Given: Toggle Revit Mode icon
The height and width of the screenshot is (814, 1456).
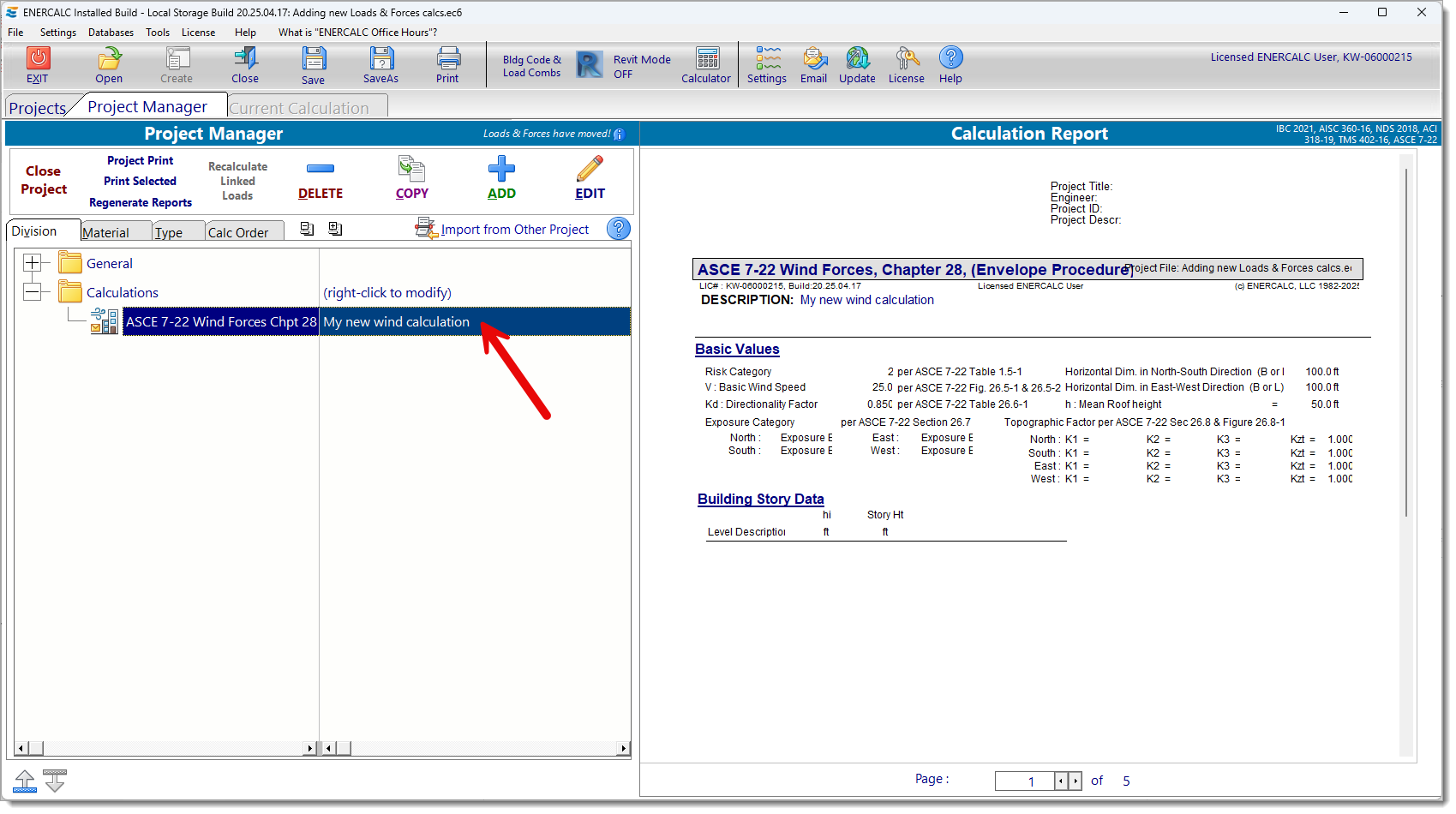Looking at the screenshot, I should (590, 64).
